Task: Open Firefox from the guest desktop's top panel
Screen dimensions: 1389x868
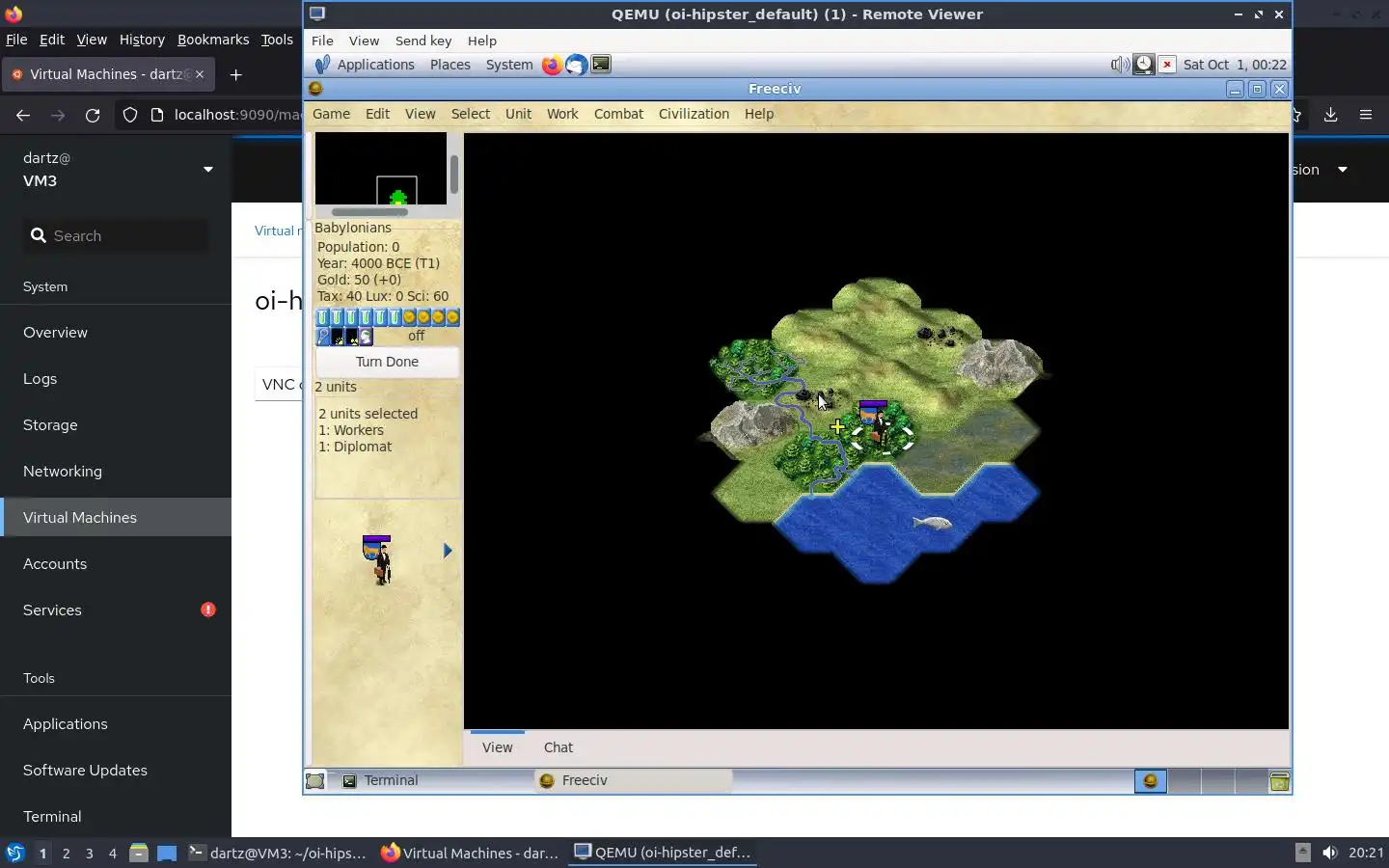Action: click(552, 65)
